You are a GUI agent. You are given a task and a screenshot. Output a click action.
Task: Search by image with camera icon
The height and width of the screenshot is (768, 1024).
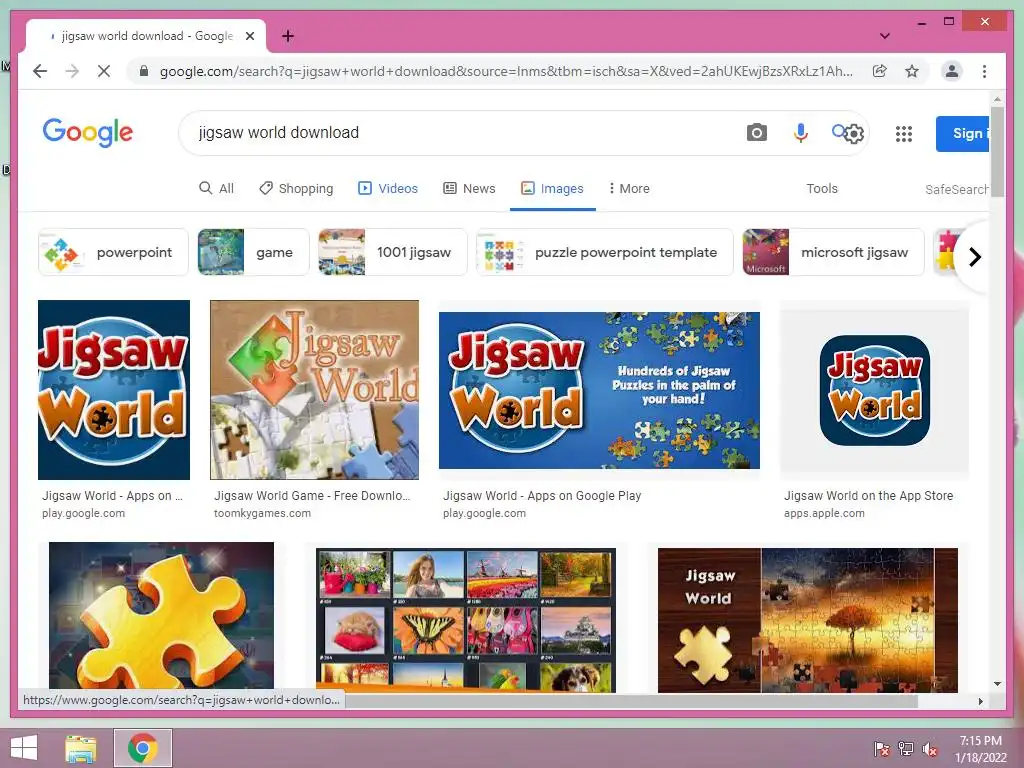756,133
